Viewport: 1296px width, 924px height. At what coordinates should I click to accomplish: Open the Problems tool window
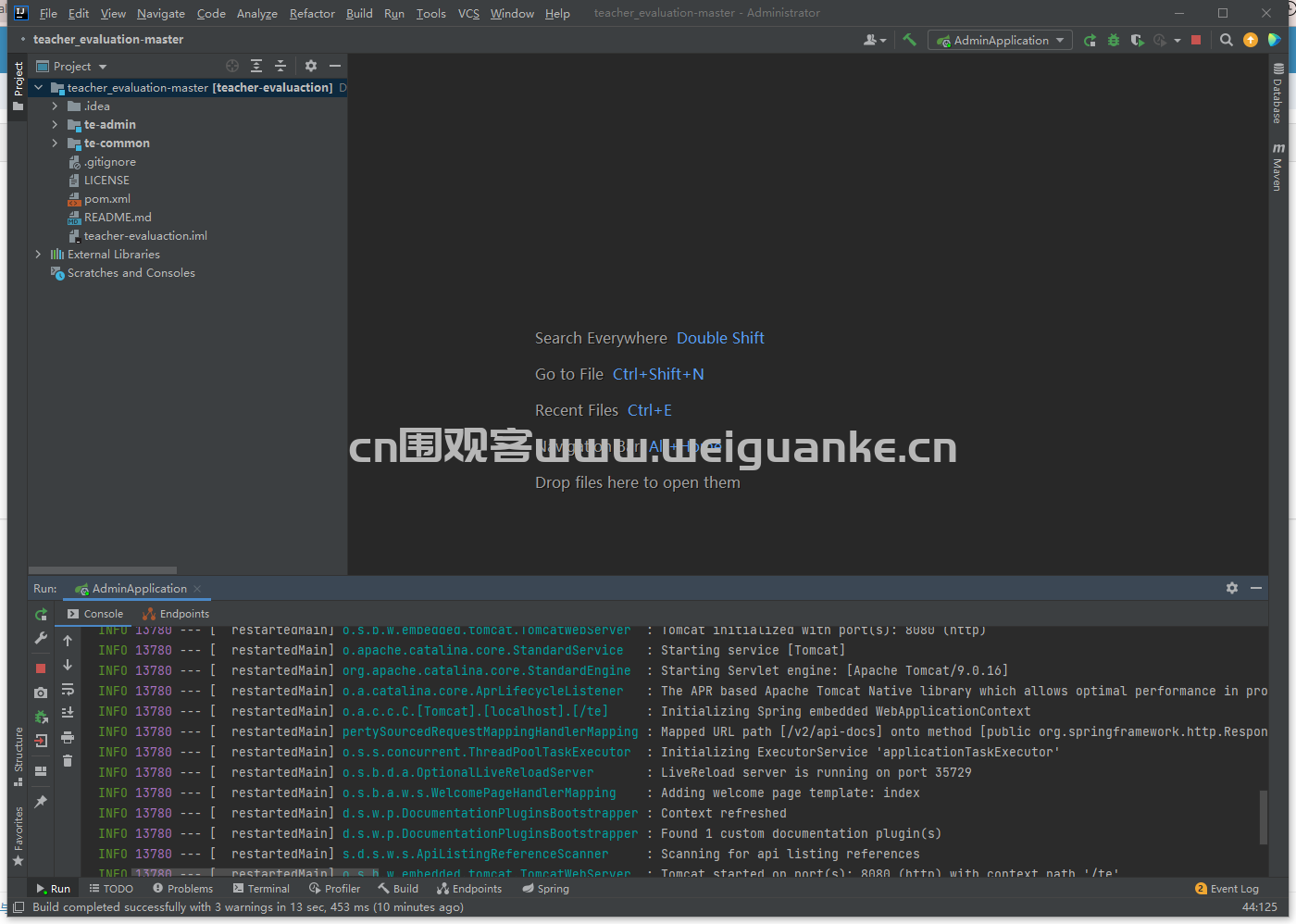click(182, 889)
